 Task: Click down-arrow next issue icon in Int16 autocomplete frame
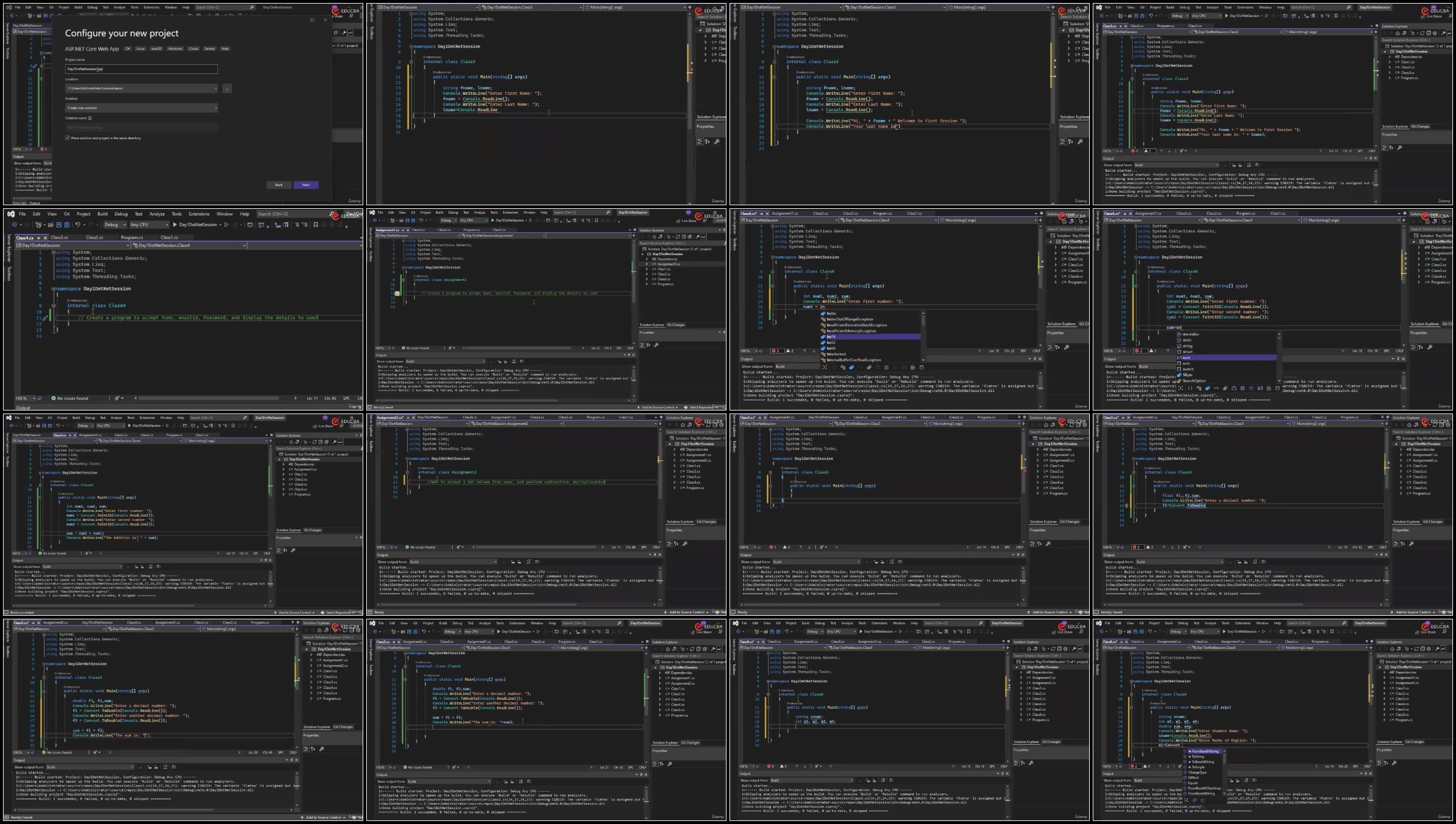point(814,351)
